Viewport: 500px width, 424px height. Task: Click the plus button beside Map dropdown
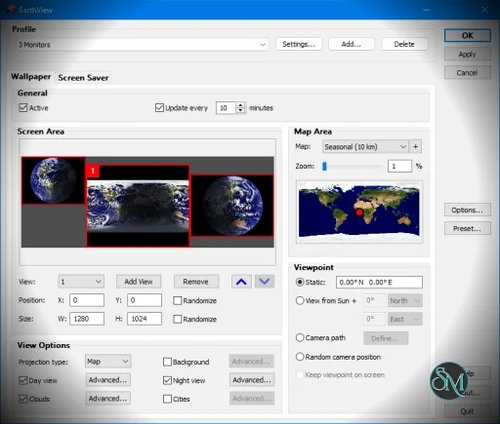[415, 147]
